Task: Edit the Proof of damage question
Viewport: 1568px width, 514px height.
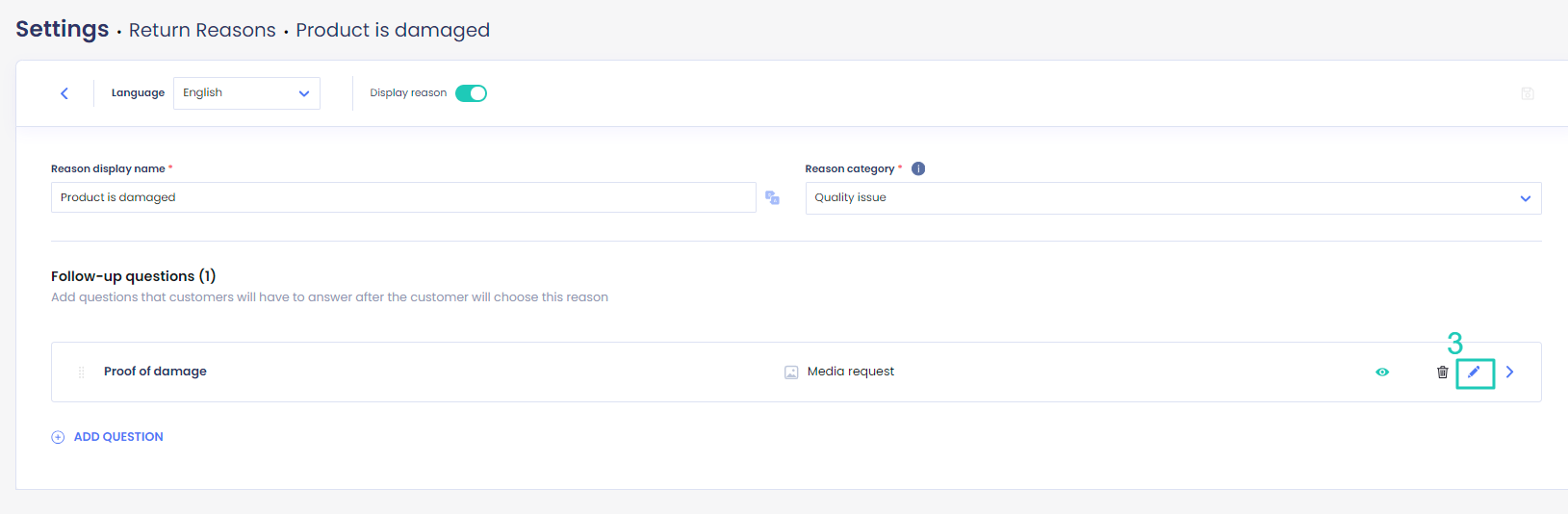Action: tap(1475, 372)
